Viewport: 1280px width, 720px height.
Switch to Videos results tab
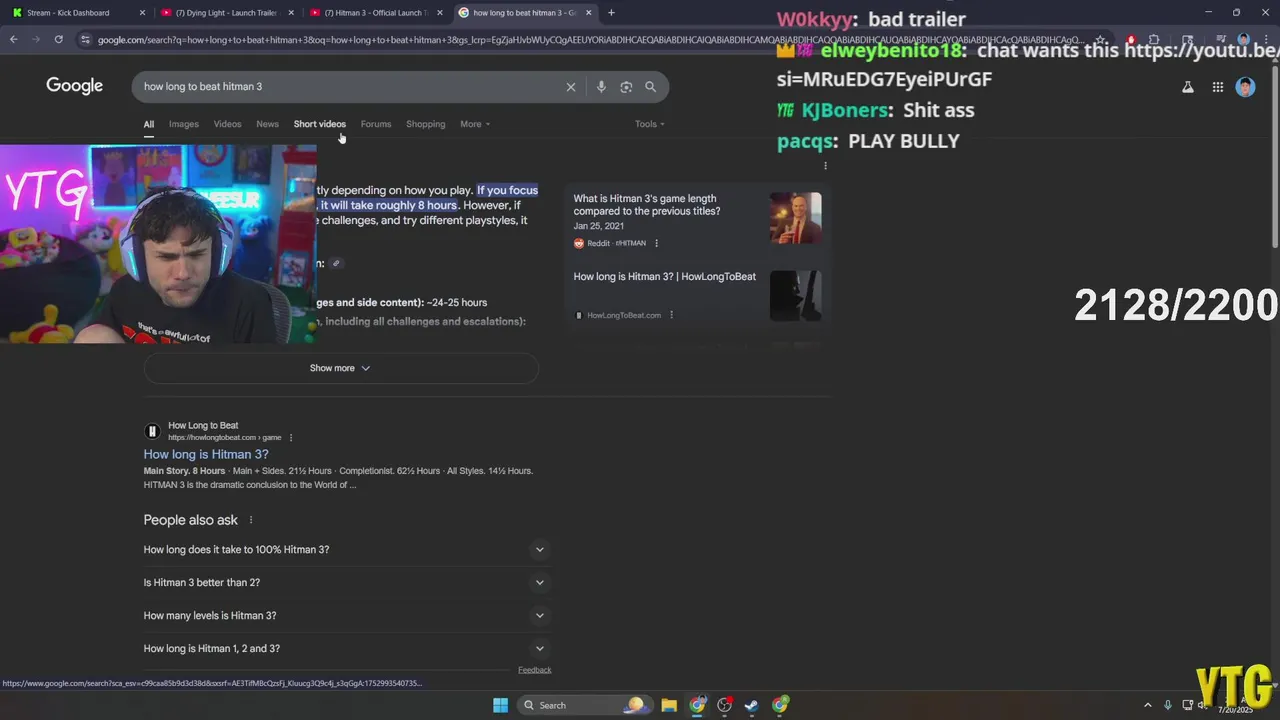(x=227, y=124)
